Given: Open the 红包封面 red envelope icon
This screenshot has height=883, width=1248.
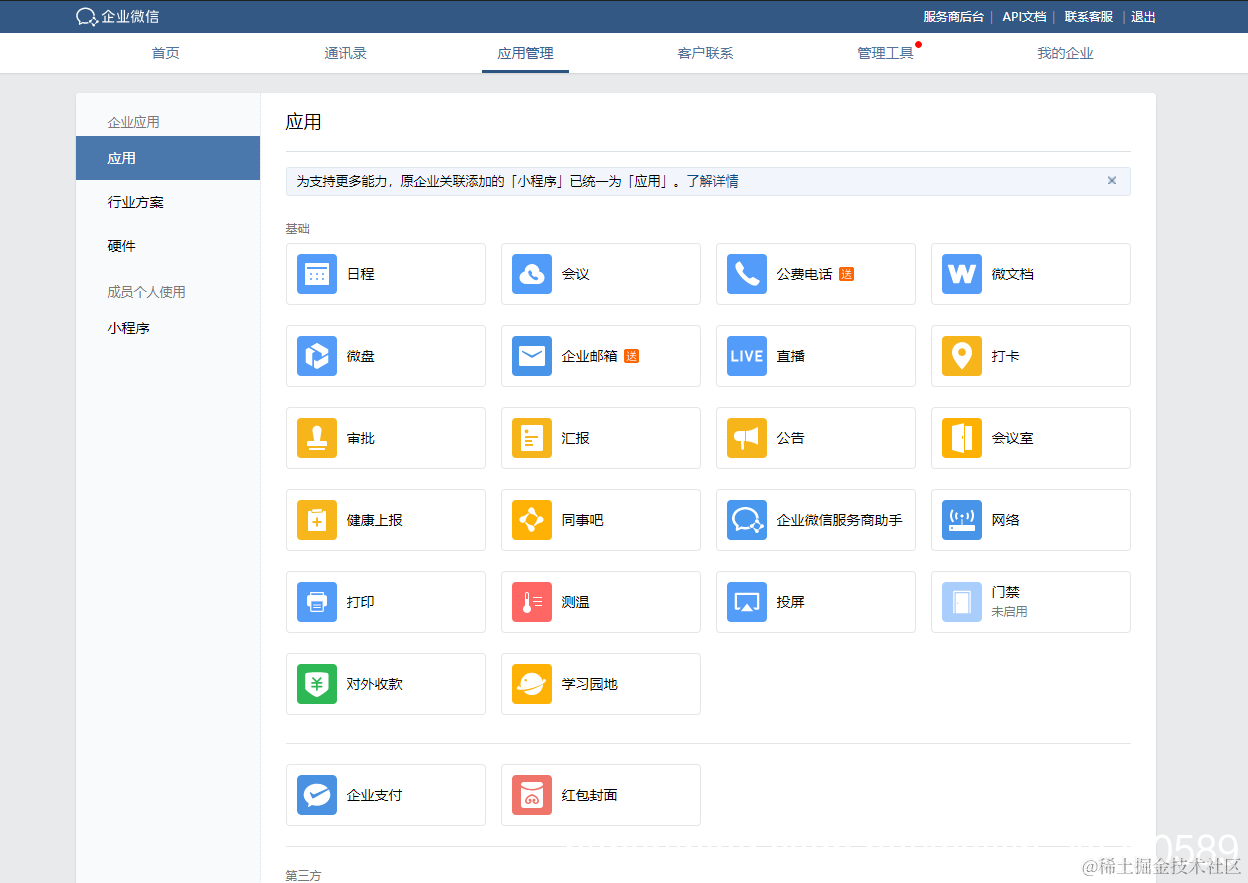Looking at the screenshot, I should [532, 795].
